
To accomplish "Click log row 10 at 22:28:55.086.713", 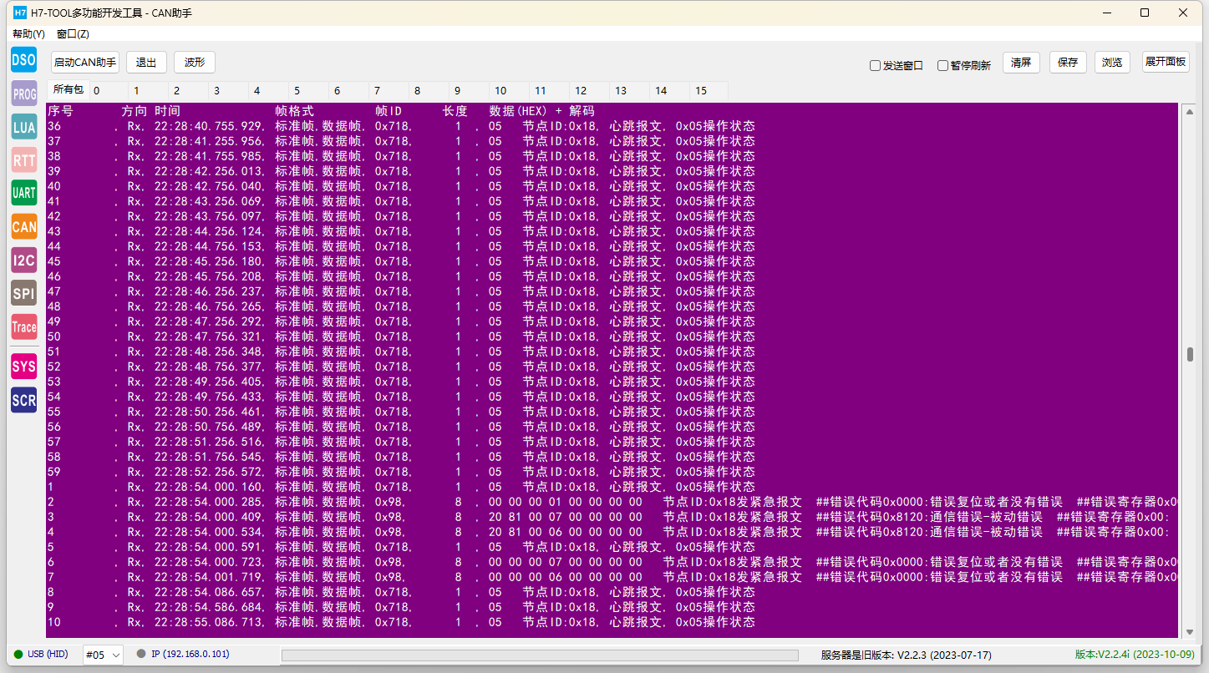I will [x=401, y=622].
